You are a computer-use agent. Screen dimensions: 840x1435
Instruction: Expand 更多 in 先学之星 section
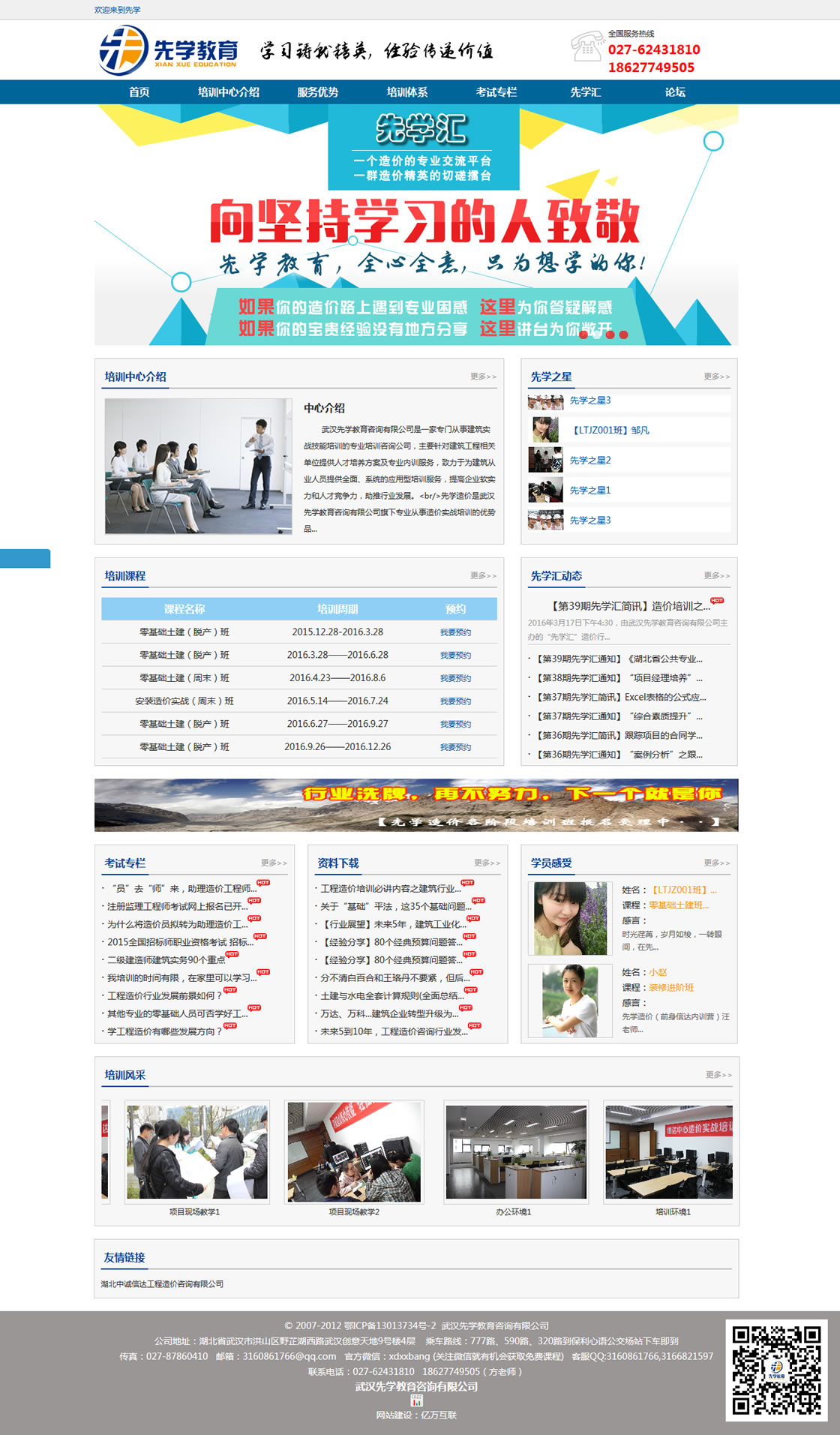pyautogui.click(x=716, y=377)
